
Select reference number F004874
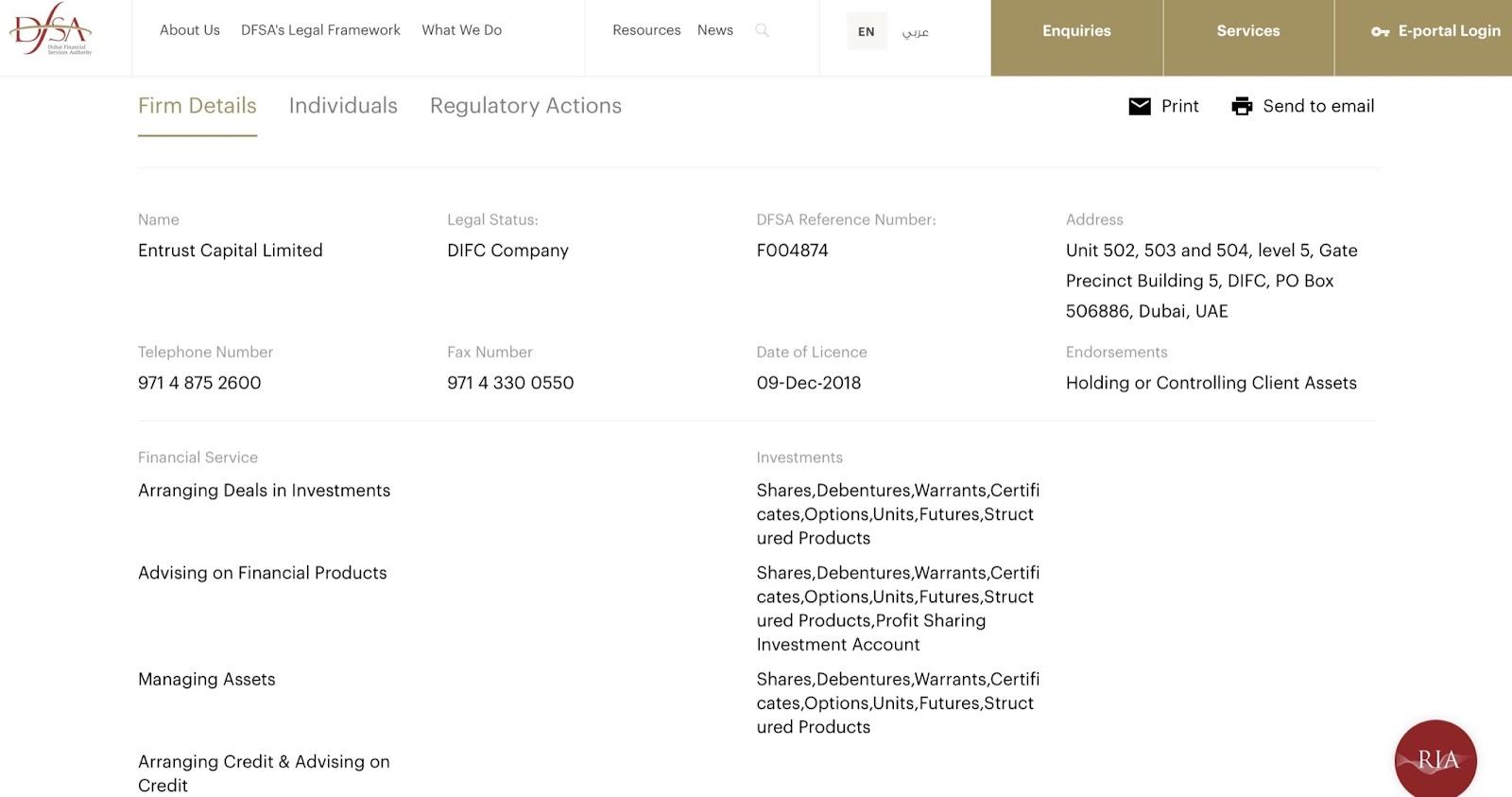click(x=792, y=251)
